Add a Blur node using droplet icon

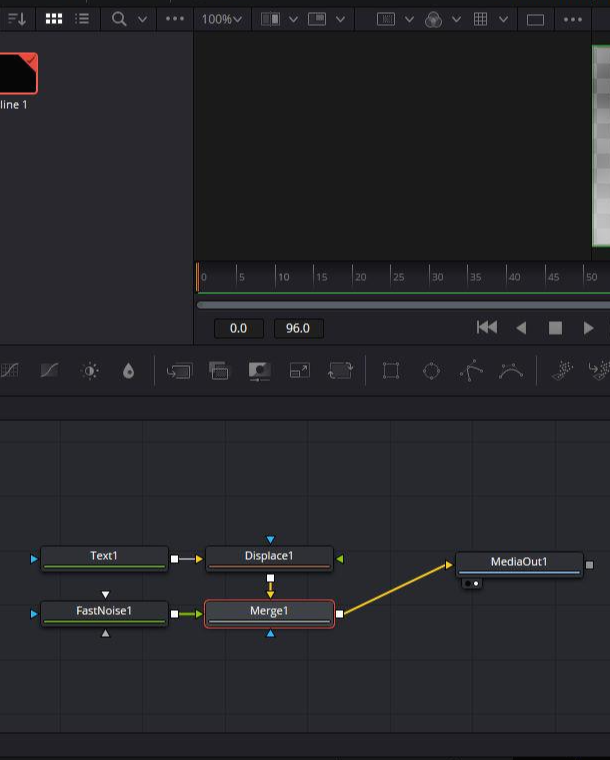pos(128,371)
